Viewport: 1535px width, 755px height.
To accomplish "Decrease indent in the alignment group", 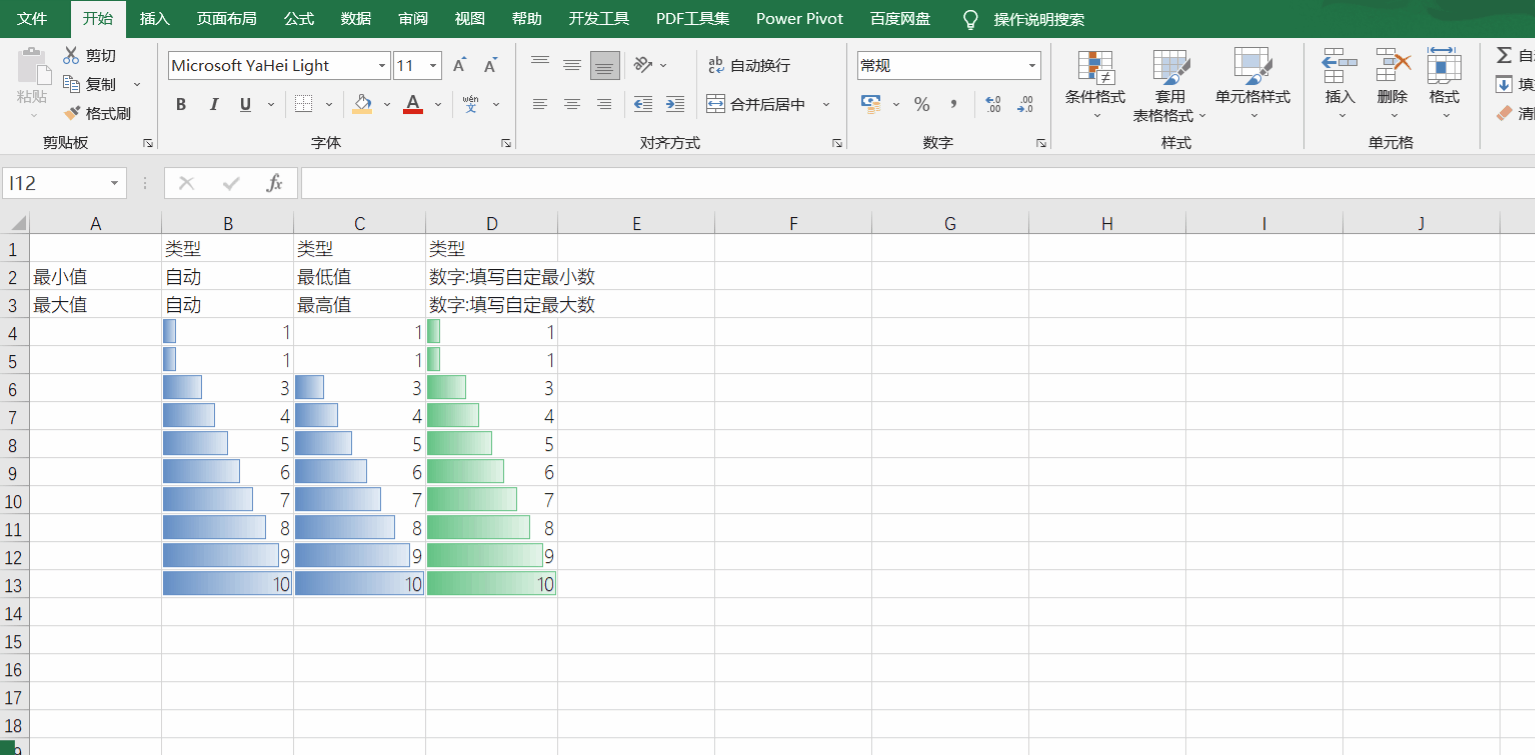I will pos(643,104).
